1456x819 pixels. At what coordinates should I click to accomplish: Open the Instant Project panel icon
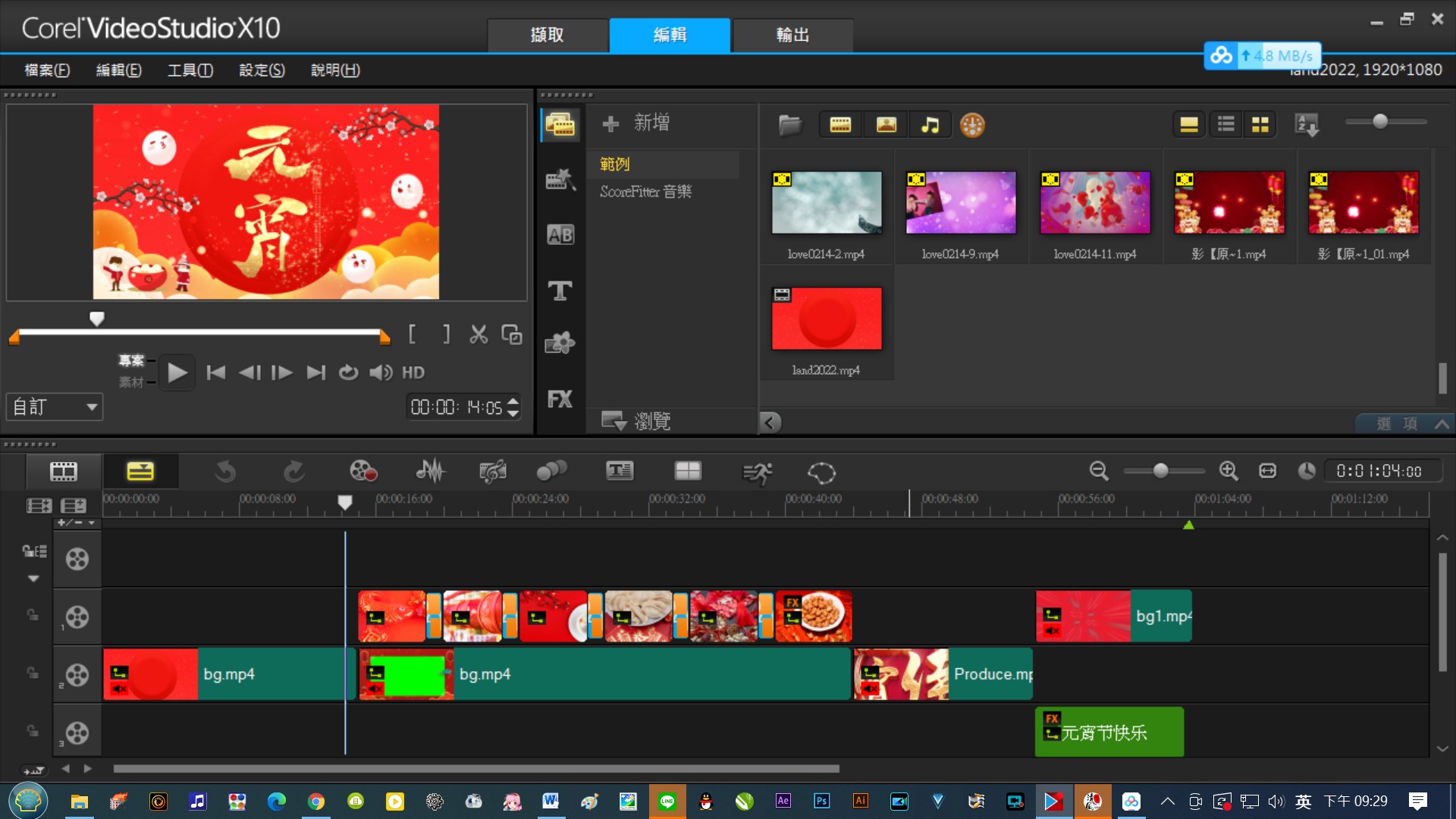(560, 180)
